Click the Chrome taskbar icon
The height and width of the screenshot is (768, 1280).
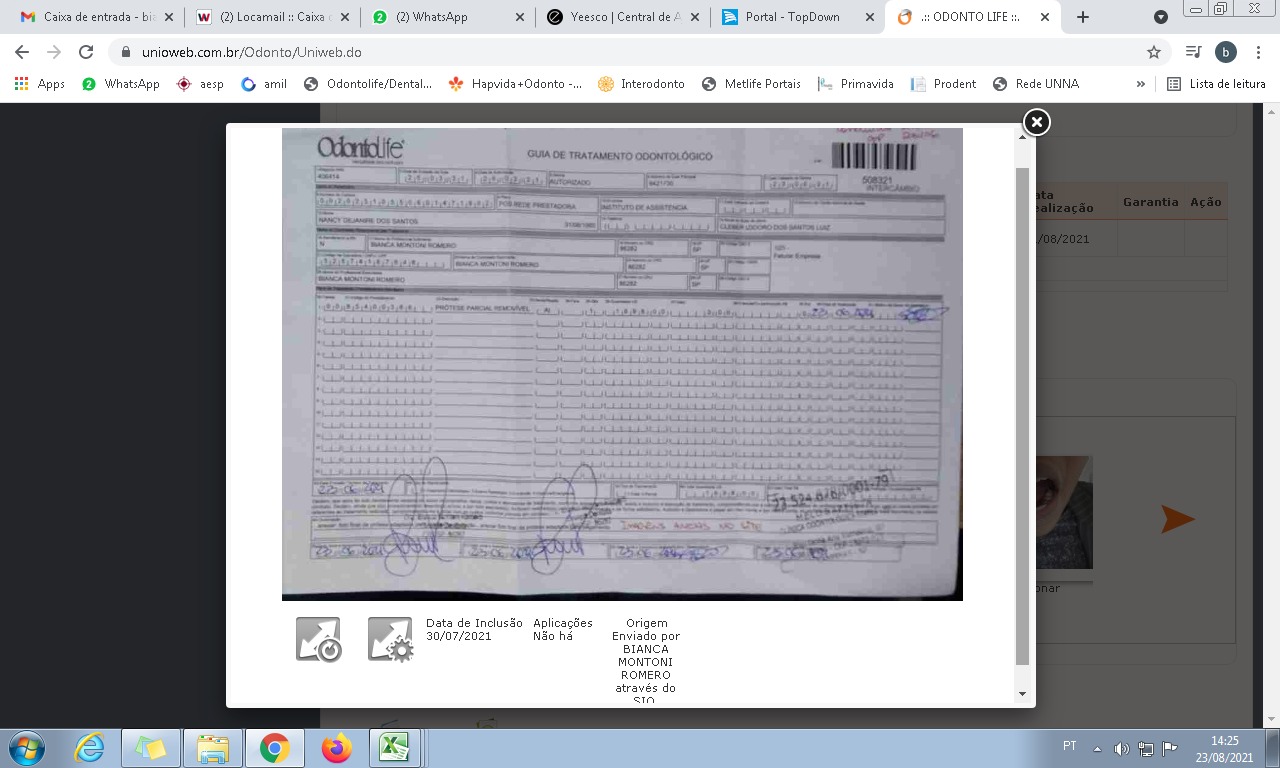pyautogui.click(x=275, y=748)
